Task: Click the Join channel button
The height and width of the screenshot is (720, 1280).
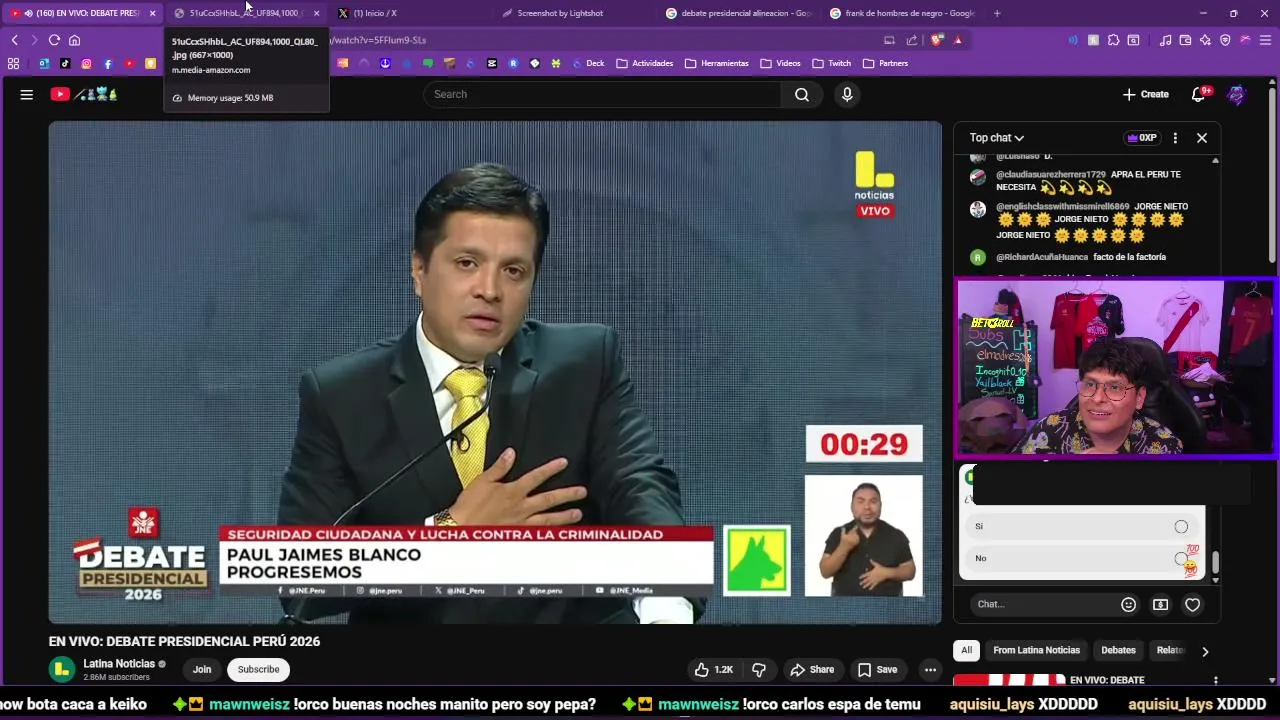Action: pyautogui.click(x=202, y=670)
